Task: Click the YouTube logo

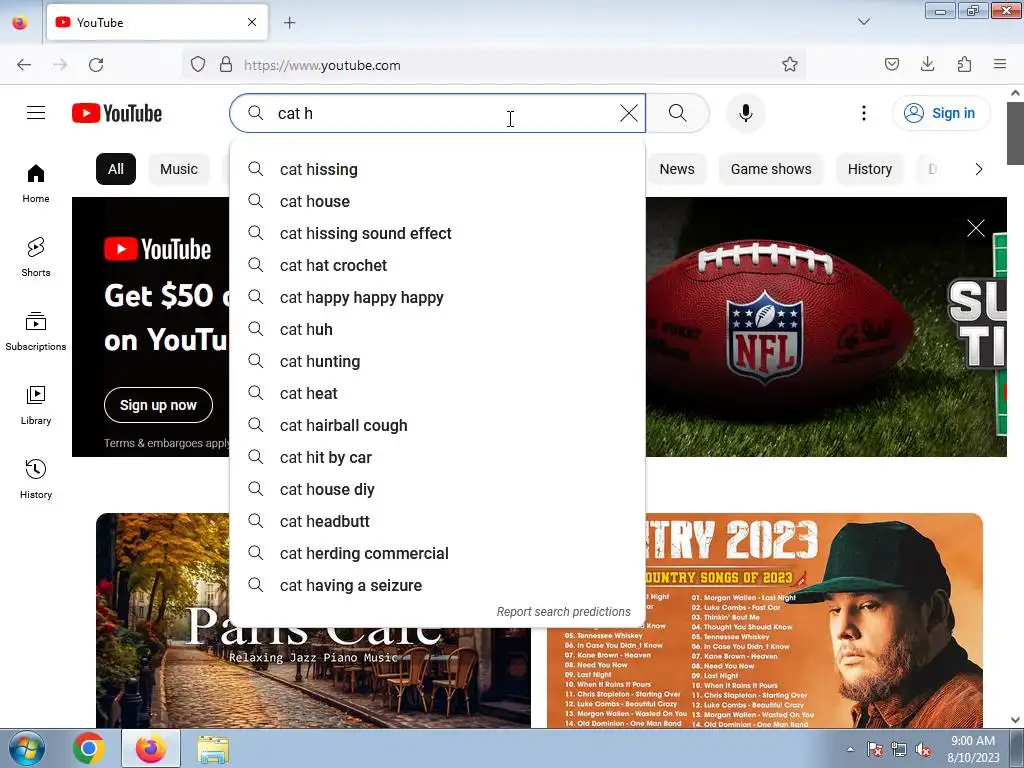Action: [x=117, y=113]
